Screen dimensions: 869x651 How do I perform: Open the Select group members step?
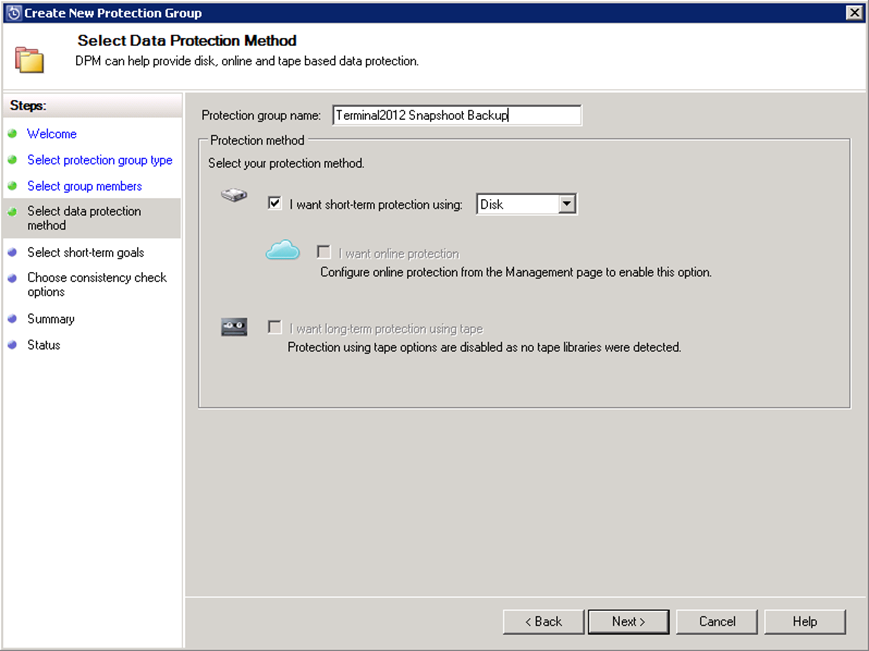tap(84, 186)
